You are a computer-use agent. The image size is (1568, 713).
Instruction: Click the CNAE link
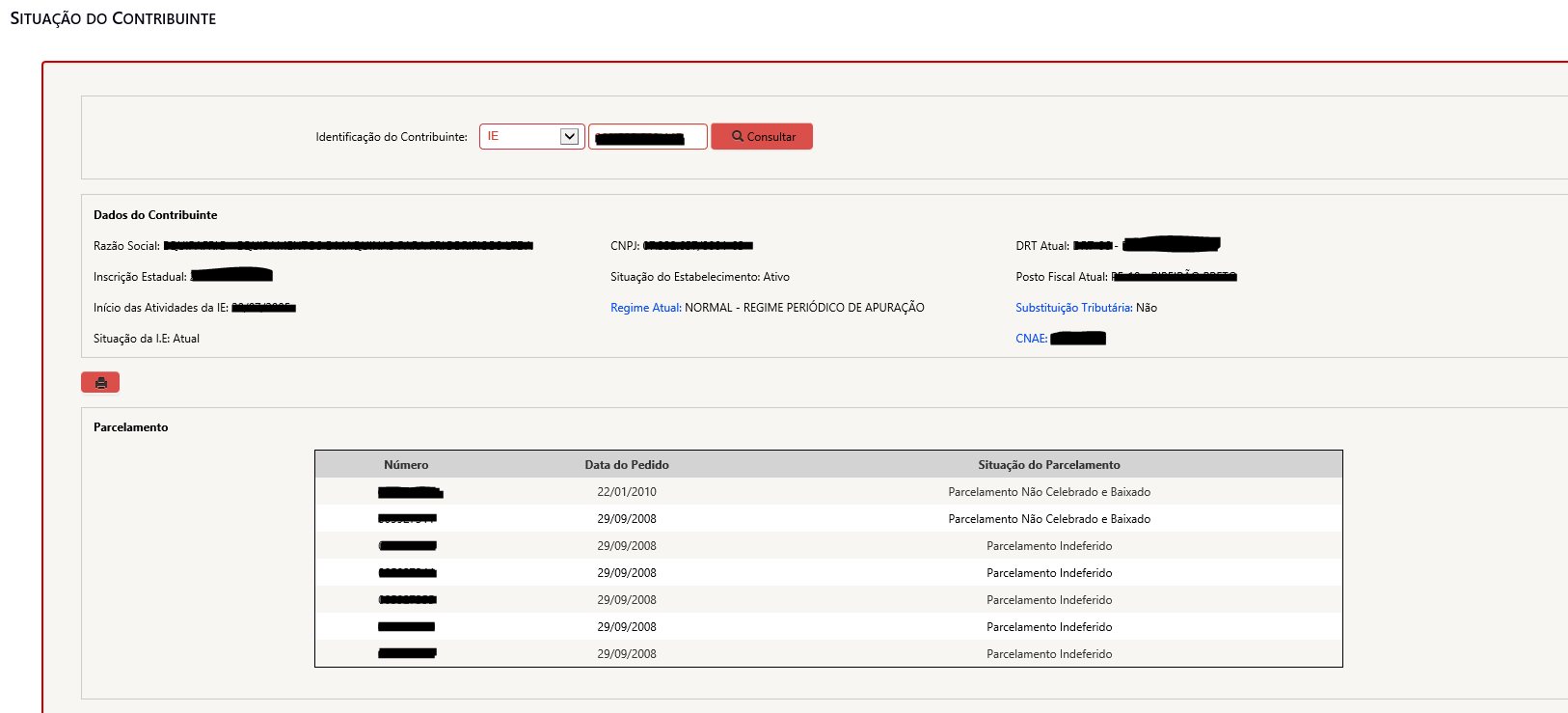point(1031,339)
